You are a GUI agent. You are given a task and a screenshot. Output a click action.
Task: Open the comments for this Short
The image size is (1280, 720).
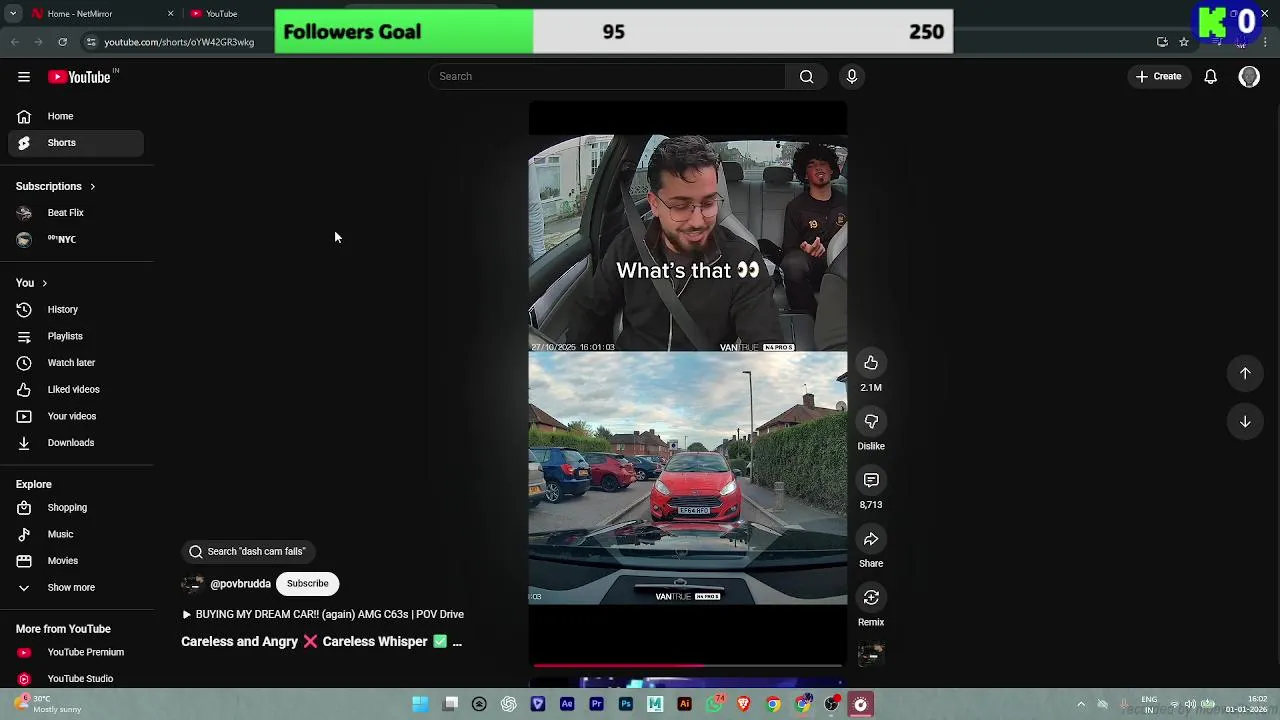pos(871,481)
